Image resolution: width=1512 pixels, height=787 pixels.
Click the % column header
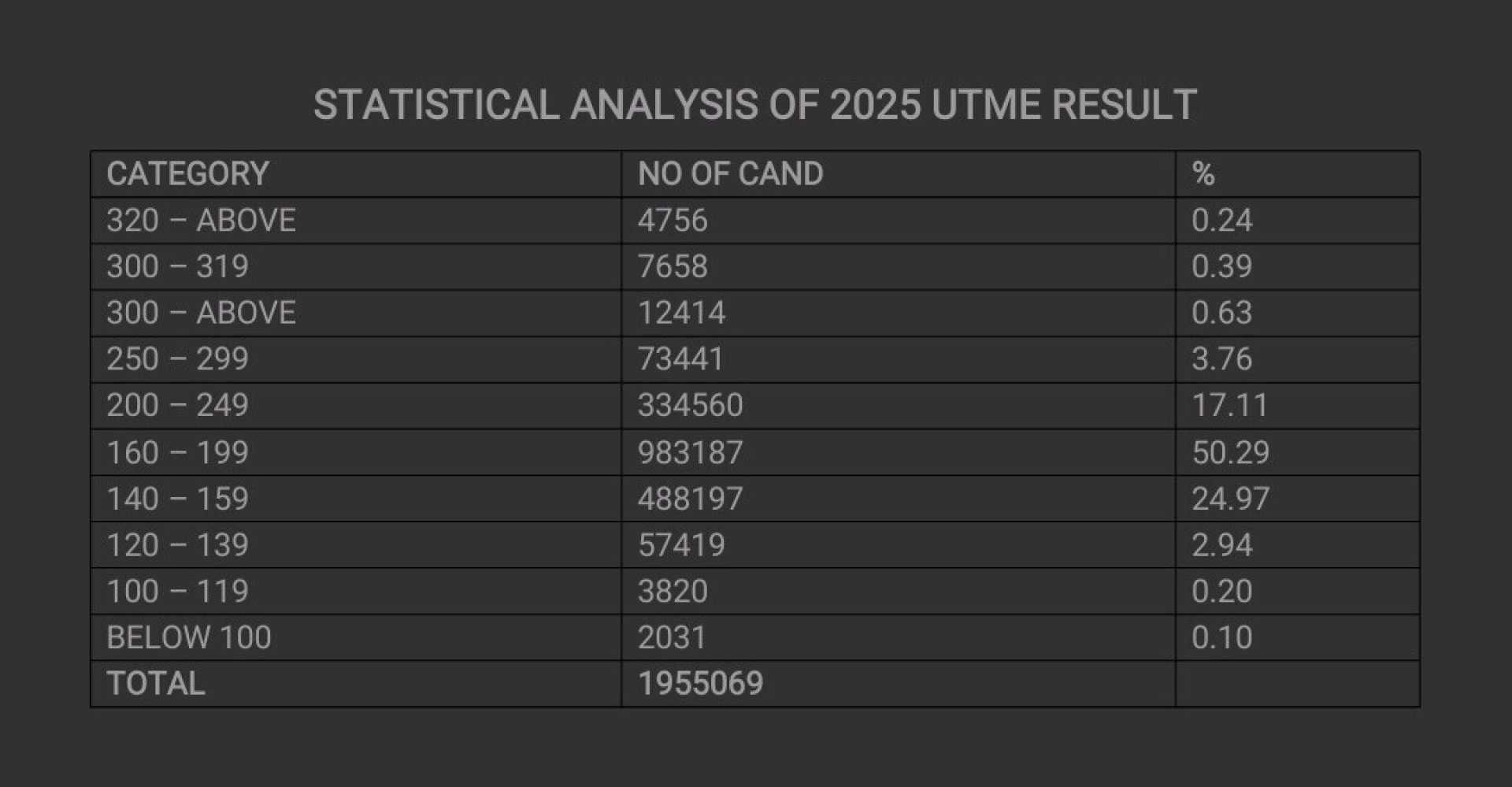click(x=1203, y=174)
